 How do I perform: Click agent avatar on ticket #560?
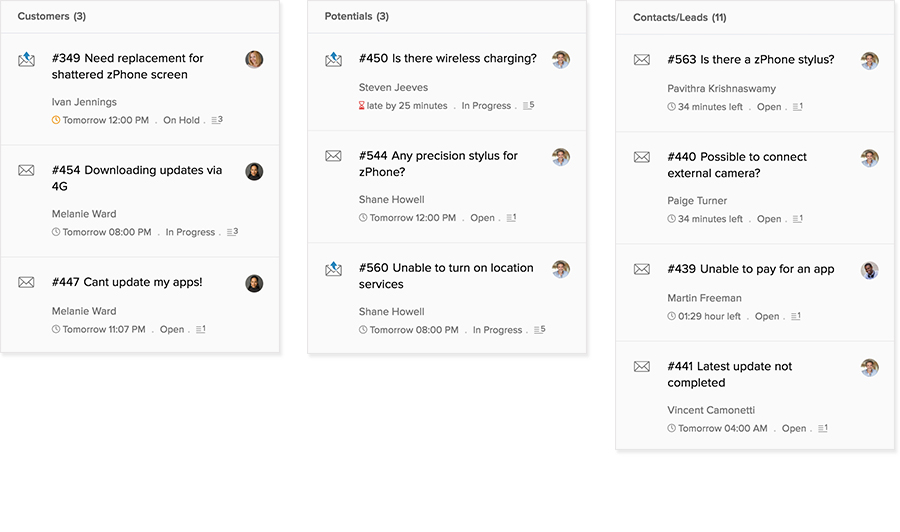(x=561, y=269)
